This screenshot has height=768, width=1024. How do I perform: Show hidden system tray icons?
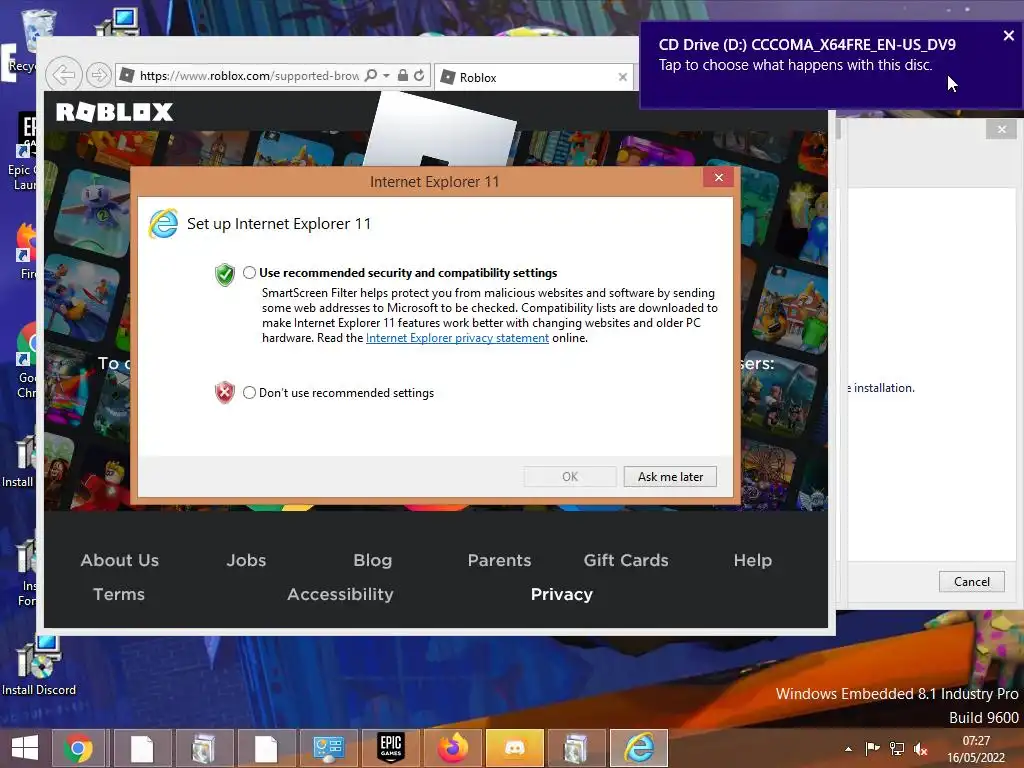tap(848, 748)
